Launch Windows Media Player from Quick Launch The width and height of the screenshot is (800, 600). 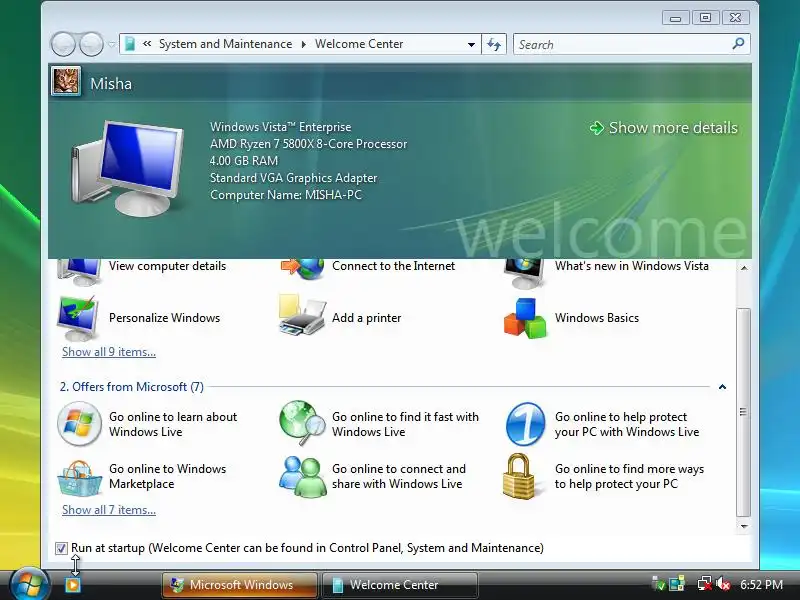73,585
